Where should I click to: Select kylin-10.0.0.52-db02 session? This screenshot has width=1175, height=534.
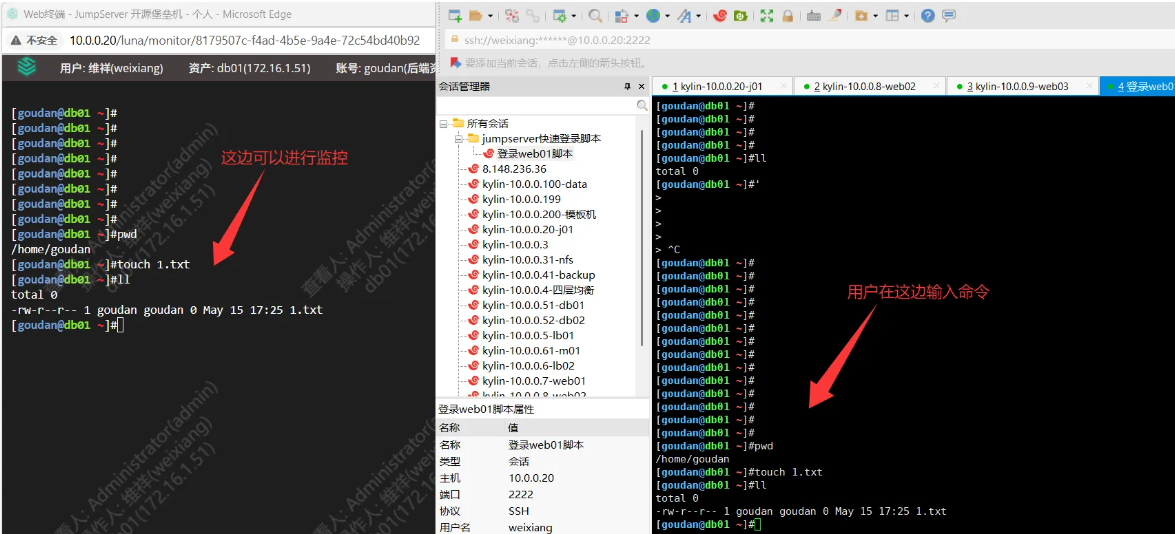tap(534, 320)
